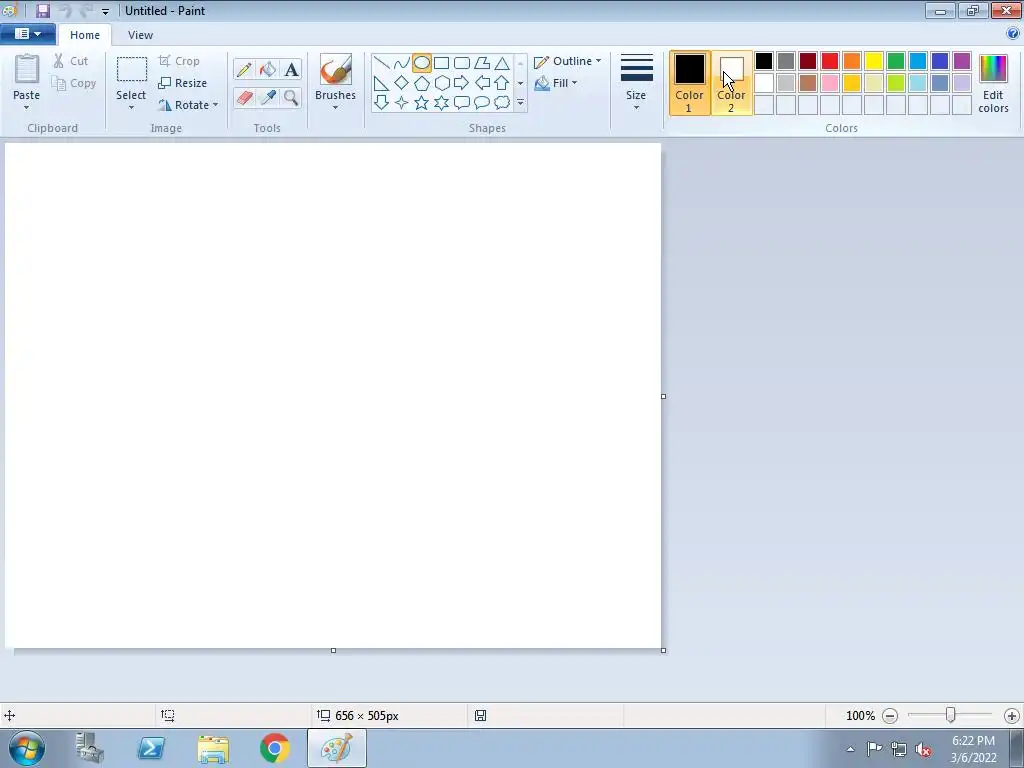Open the shape Outline dropdown
The height and width of the screenshot is (768, 1024).
click(x=568, y=61)
